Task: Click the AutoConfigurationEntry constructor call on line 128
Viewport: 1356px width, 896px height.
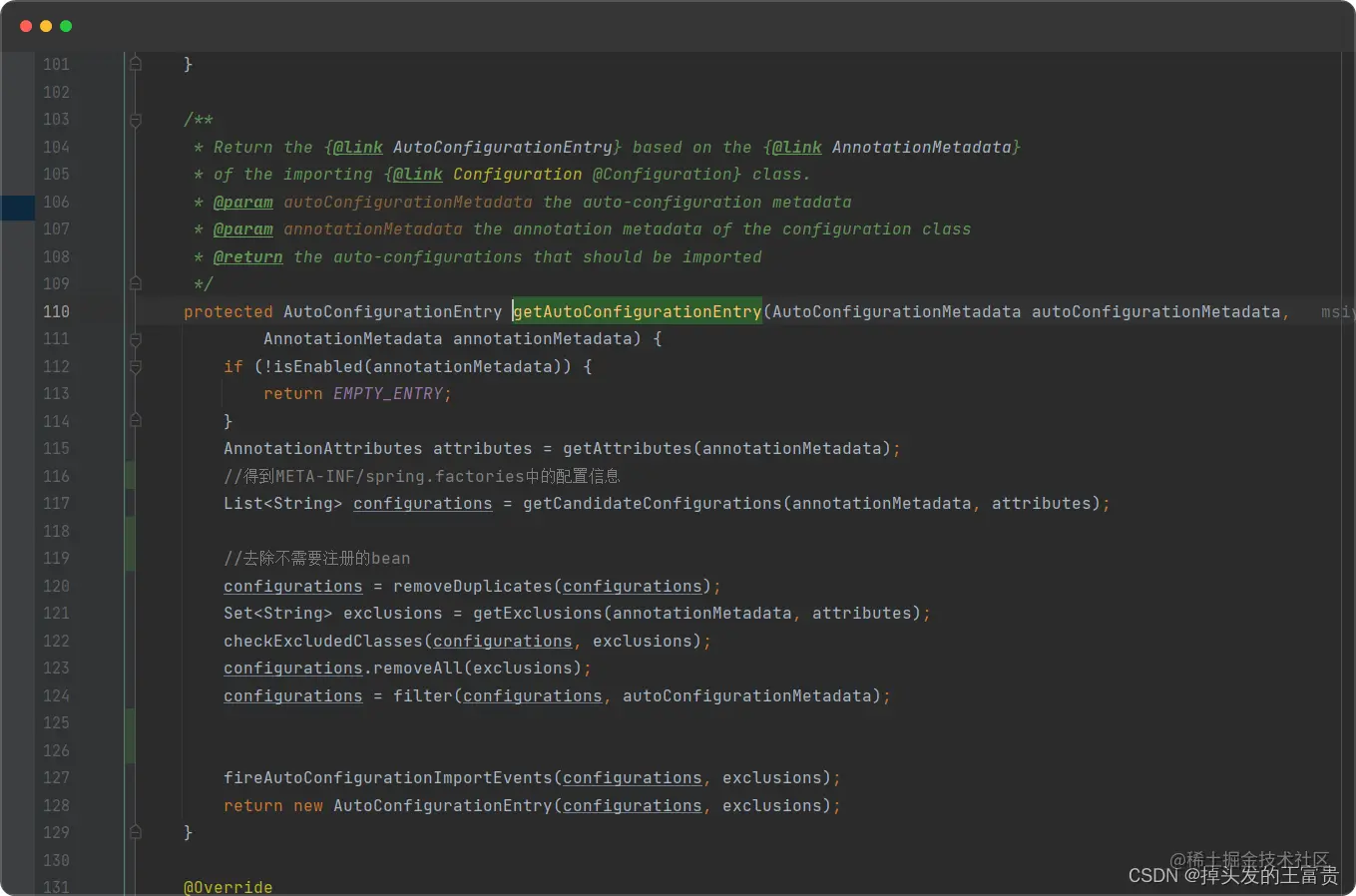Action: [x=442, y=806]
